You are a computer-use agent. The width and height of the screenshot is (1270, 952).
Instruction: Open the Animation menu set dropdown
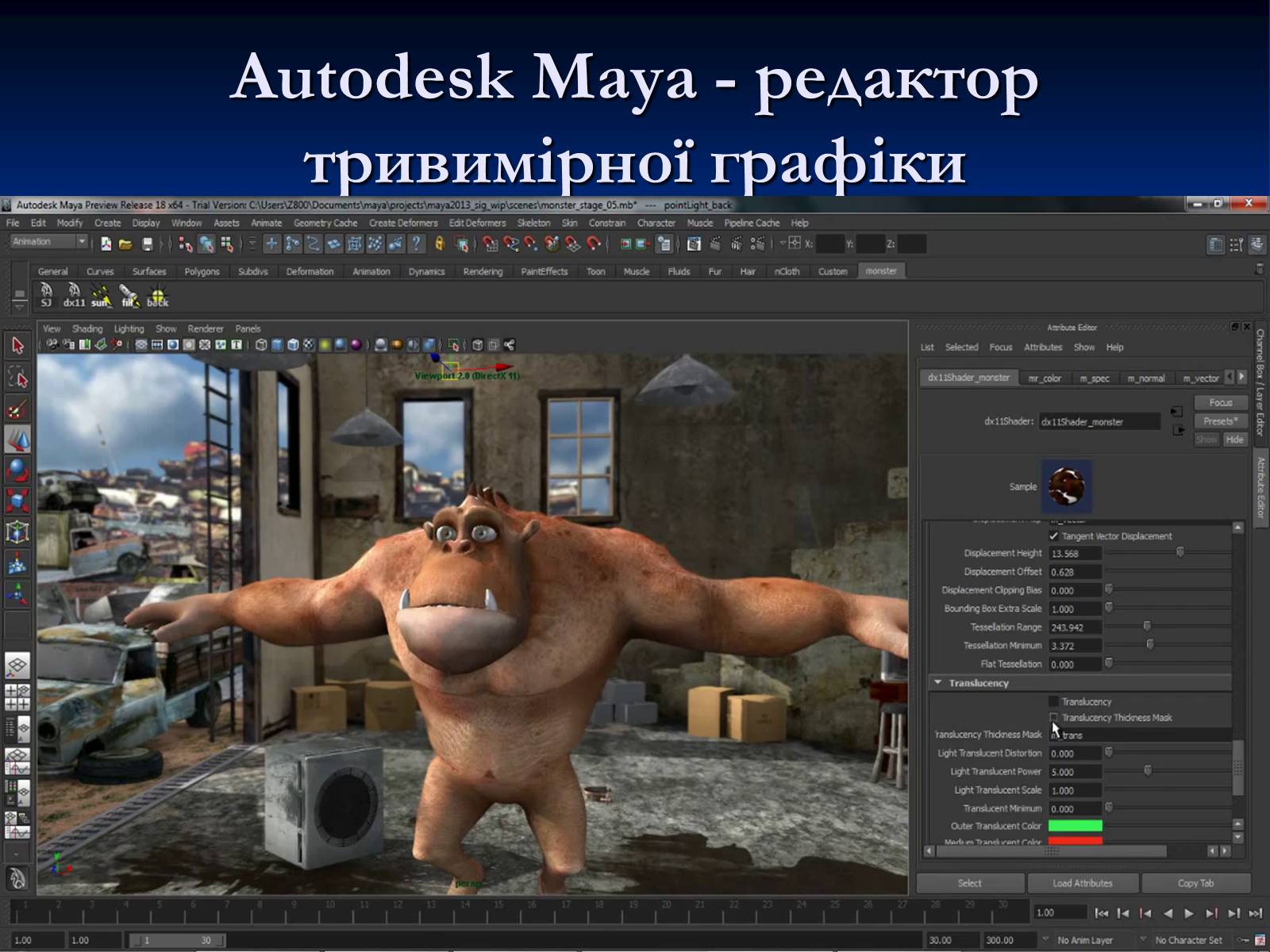point(48,242)
